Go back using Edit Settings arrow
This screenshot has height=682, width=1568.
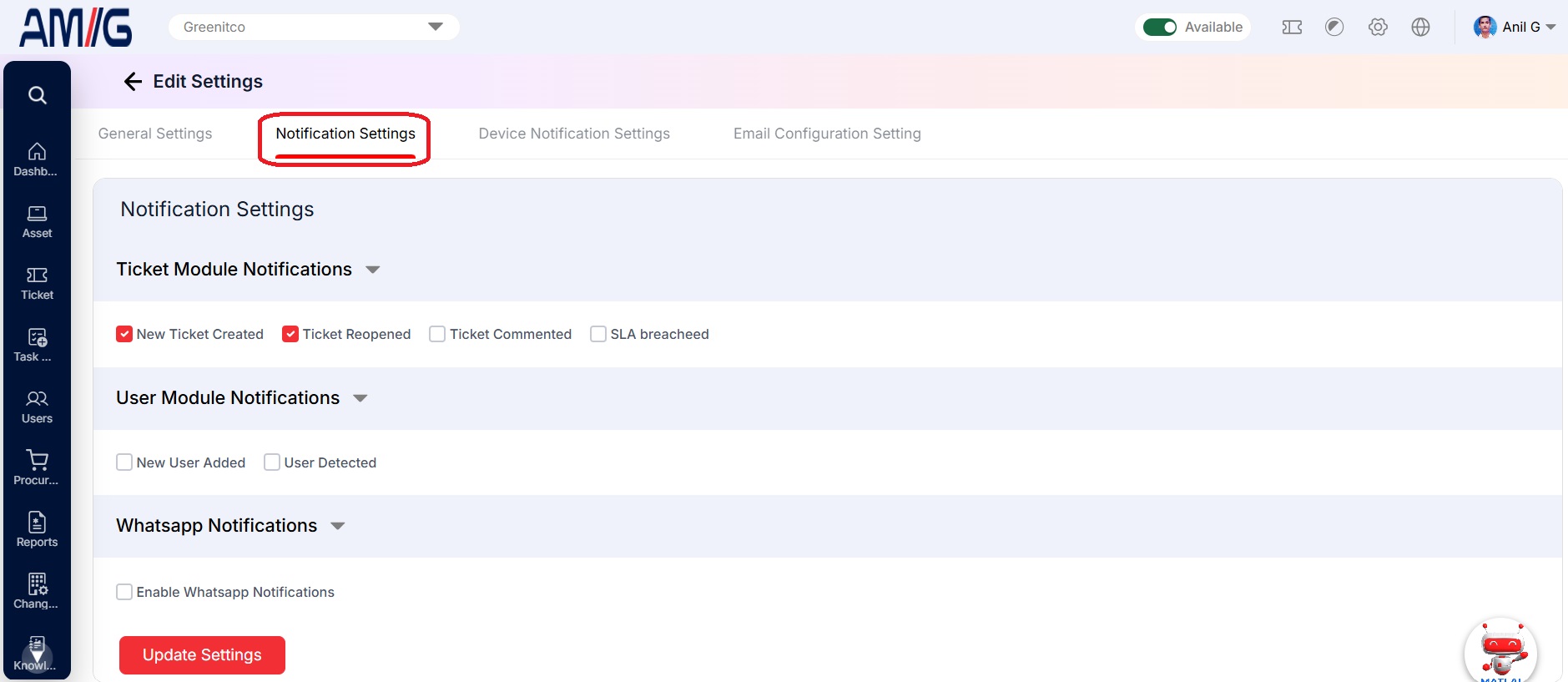(x=133, y=81)
